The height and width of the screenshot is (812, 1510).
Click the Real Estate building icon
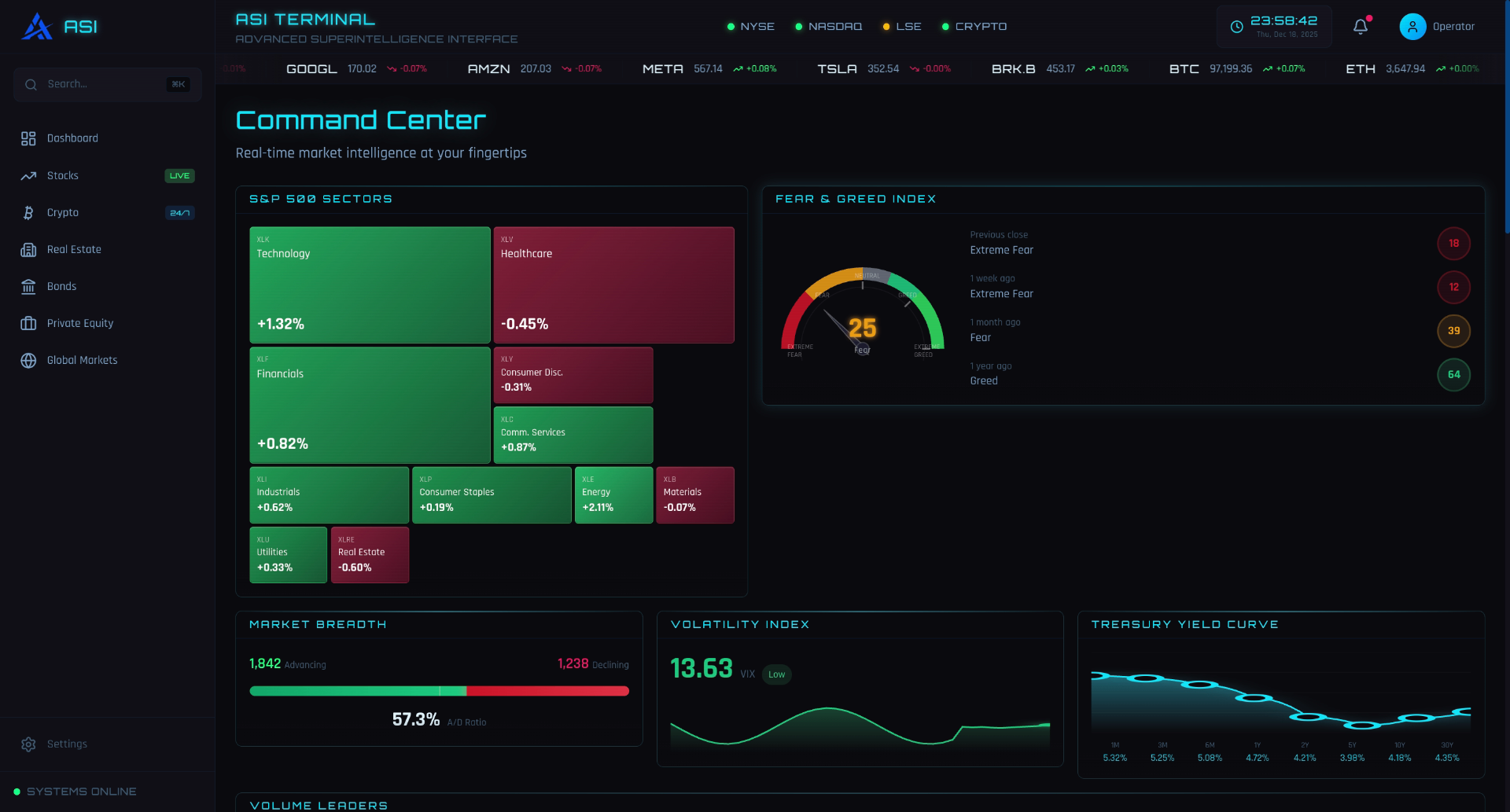click(28, 250)
